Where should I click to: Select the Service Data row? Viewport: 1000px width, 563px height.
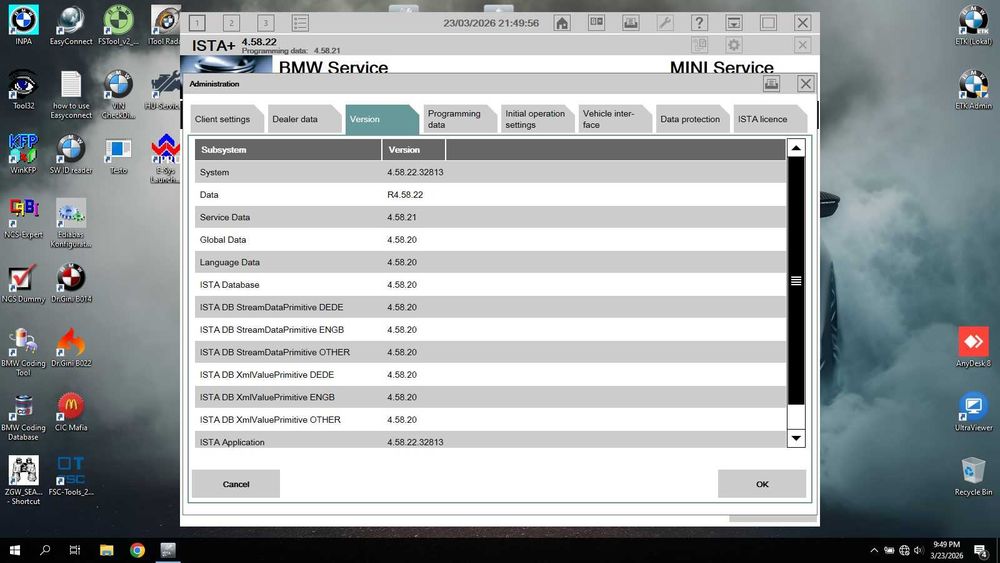point(490,217)
